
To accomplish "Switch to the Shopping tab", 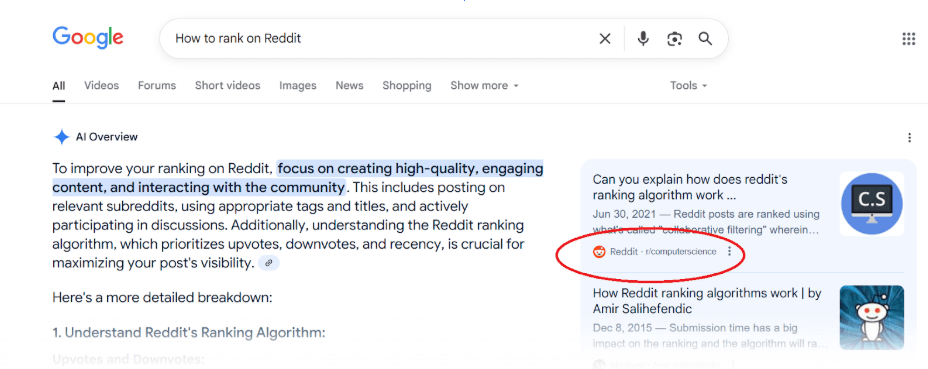I will [x=407, y=86].
